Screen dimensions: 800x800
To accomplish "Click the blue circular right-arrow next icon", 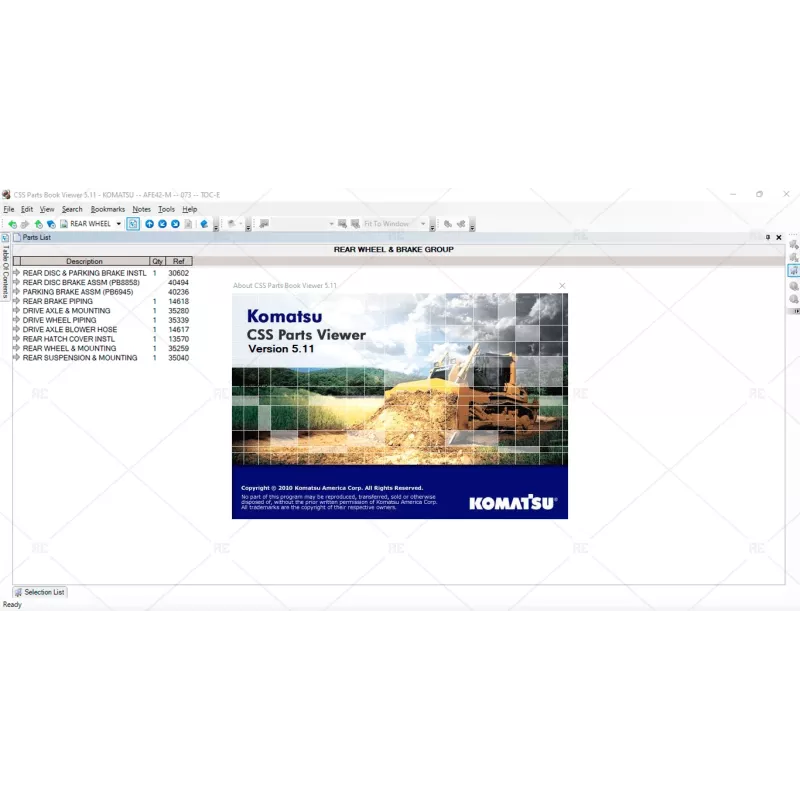I will tap(176, 224).
